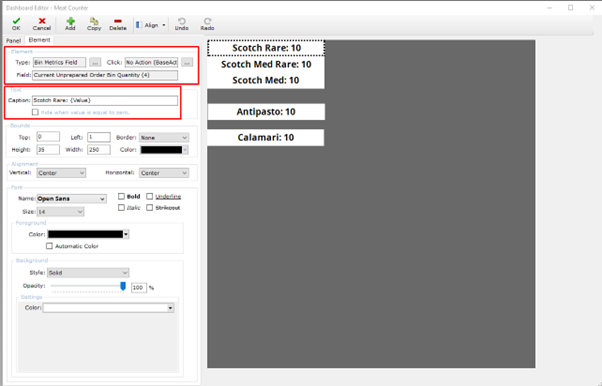The height and width of the screenshot is (386, 602).
Task: Select the Scotch Med: 10 element
Action: click(x=266, y=80)
